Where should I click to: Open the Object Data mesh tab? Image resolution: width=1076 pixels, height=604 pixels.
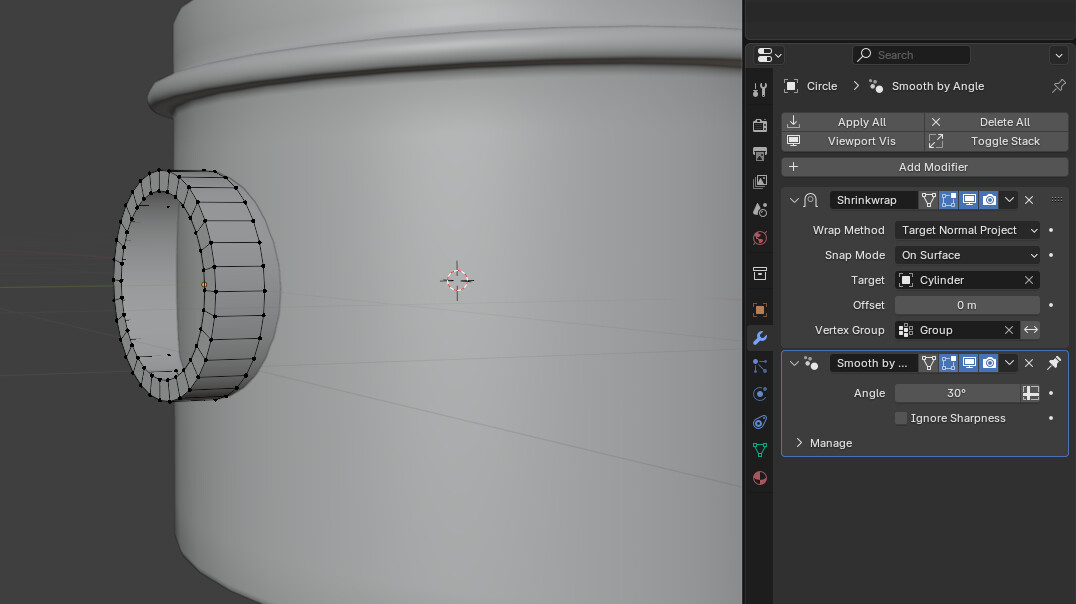(x=760, y=450)
